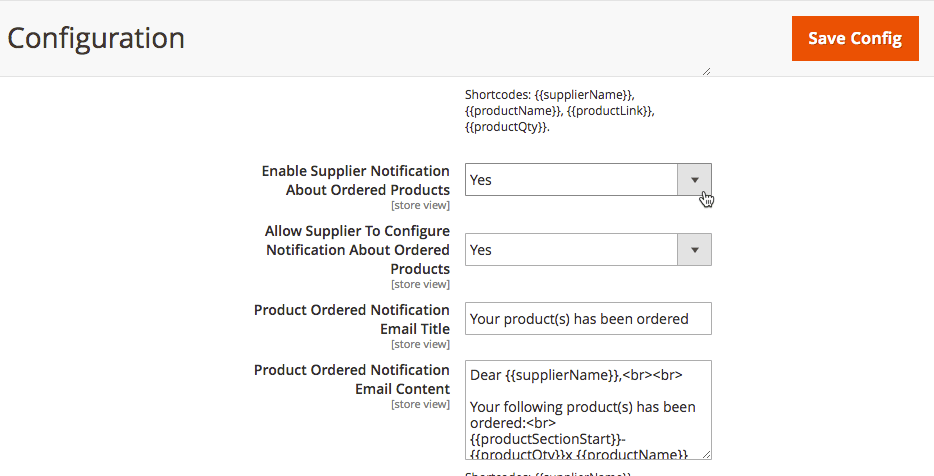
Task: Click store view scope under Allow Supplier Configure label
Action: 420,284
